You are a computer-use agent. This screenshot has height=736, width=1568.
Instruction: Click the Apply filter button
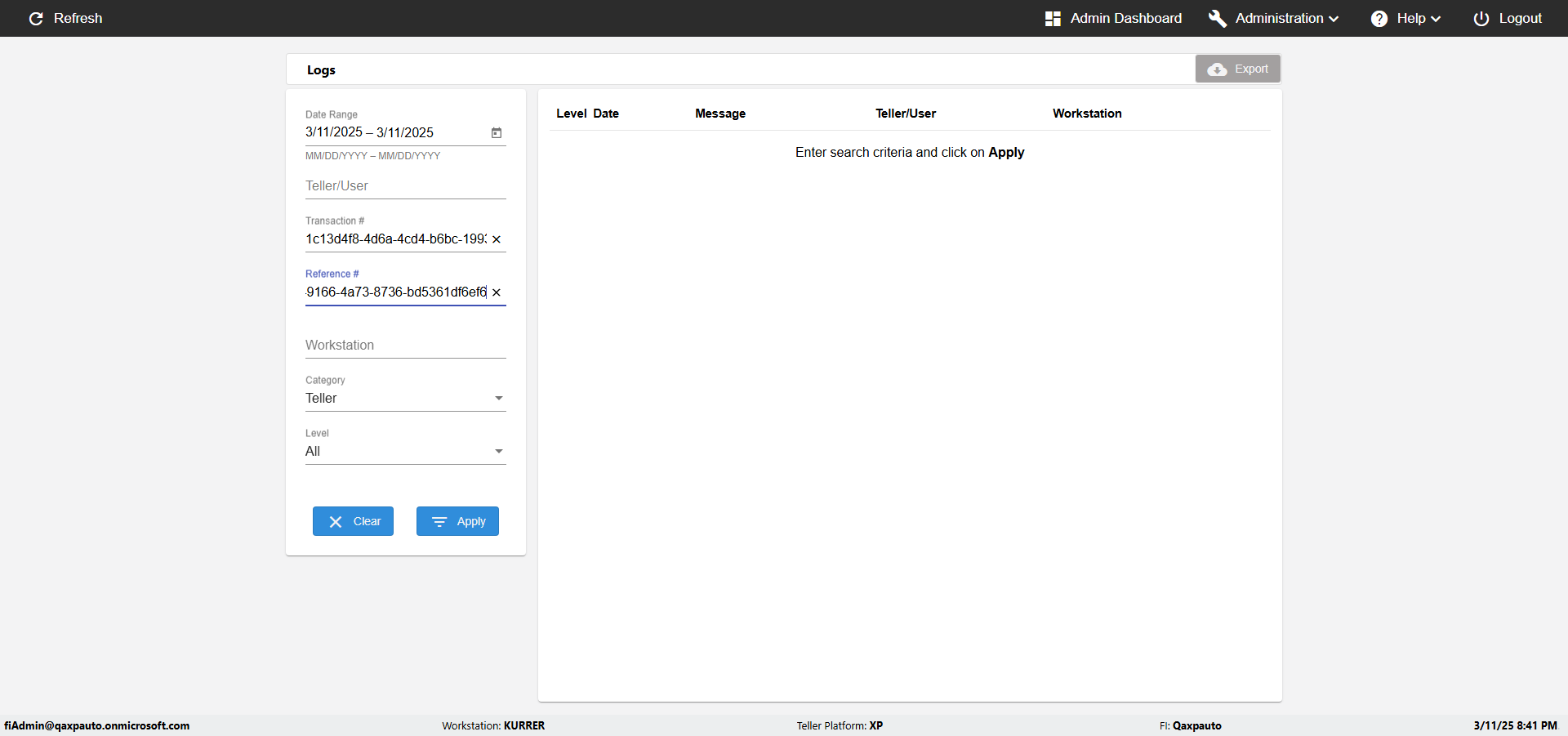(x=457, y=521)
